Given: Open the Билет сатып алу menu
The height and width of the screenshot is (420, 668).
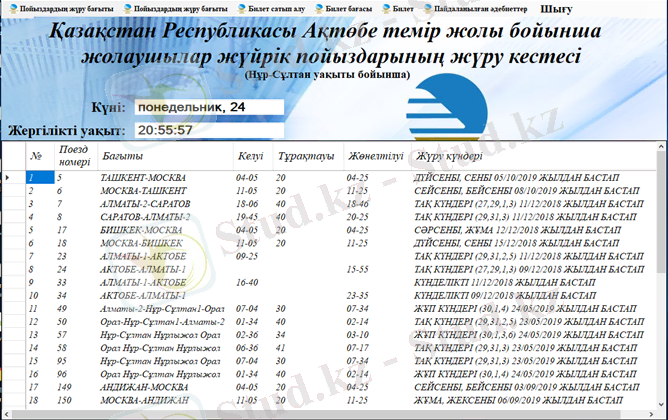Looking at the screenshot, I should pos(271,9).
